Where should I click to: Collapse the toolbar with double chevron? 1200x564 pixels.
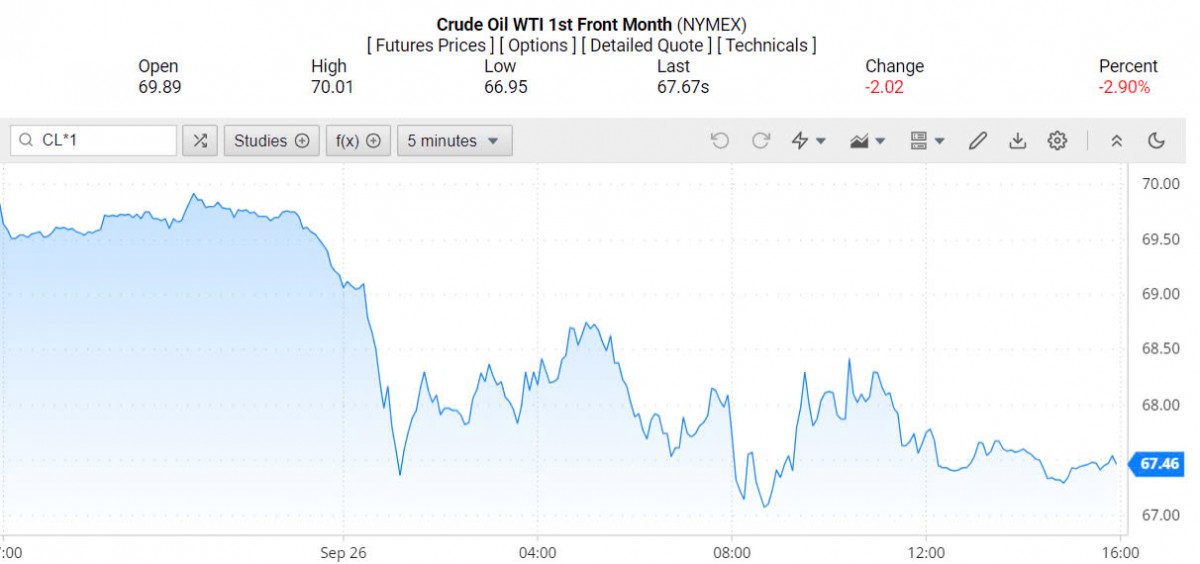(x=1117, y=141)
